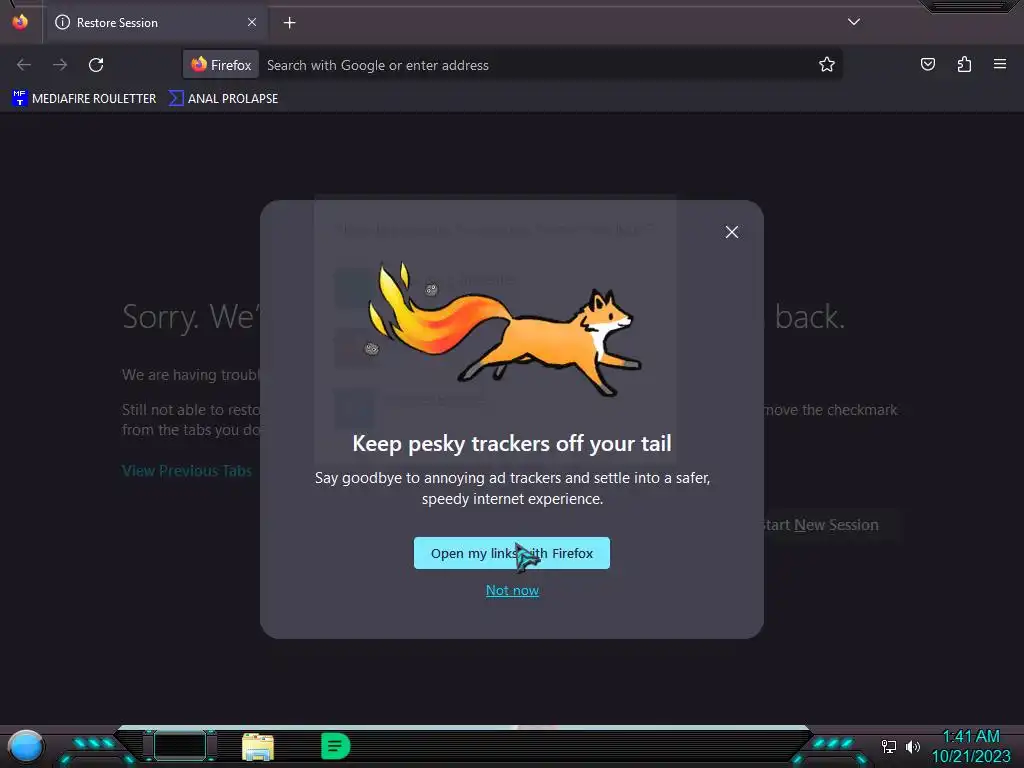Image resolution: width=1024 pixels, height=768 pixels.
Task: Click the volume speaker tray icon
Action: pyautogui.click(x=912, y=746)
